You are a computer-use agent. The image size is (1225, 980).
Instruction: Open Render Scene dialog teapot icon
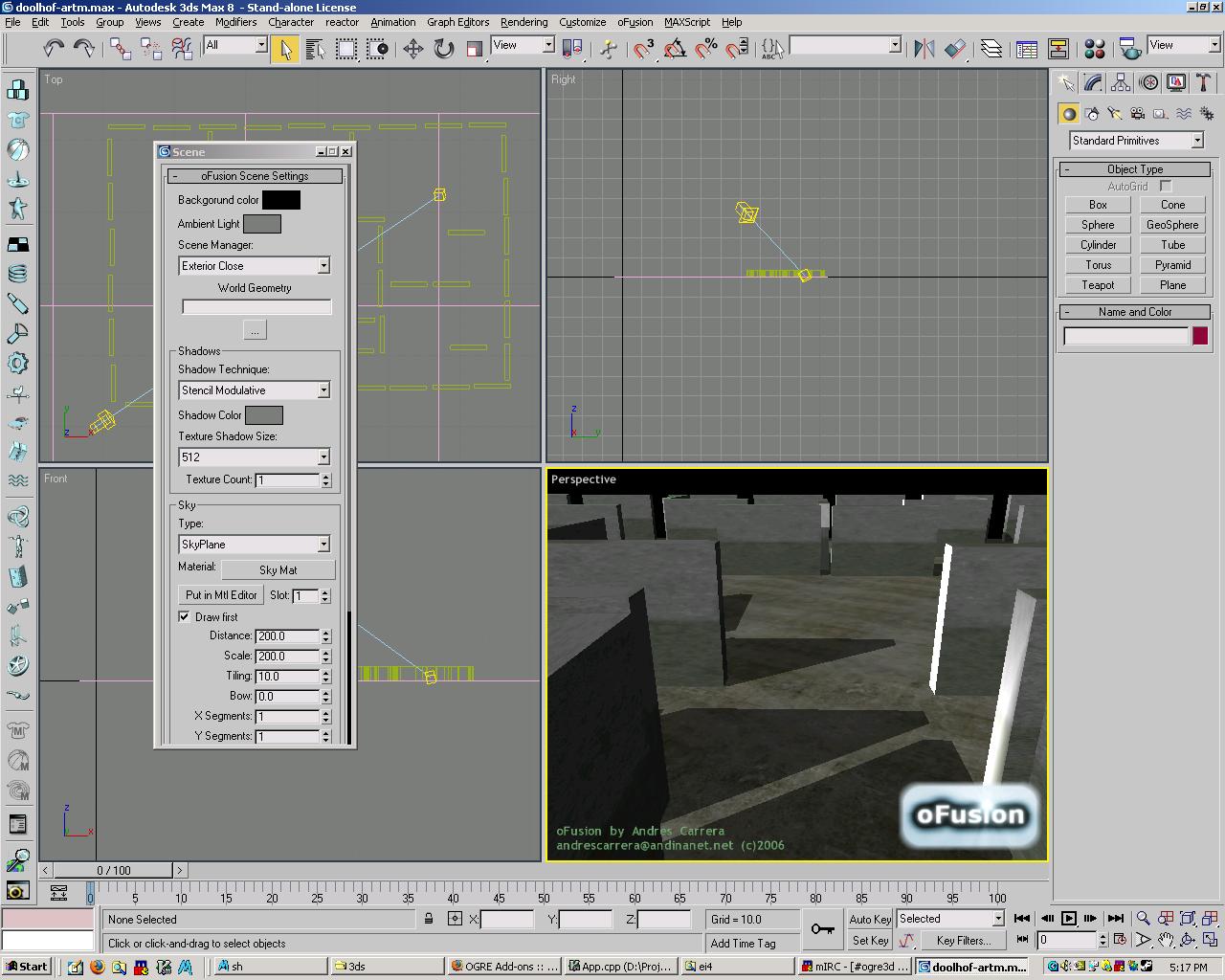tap(1130, 48)
